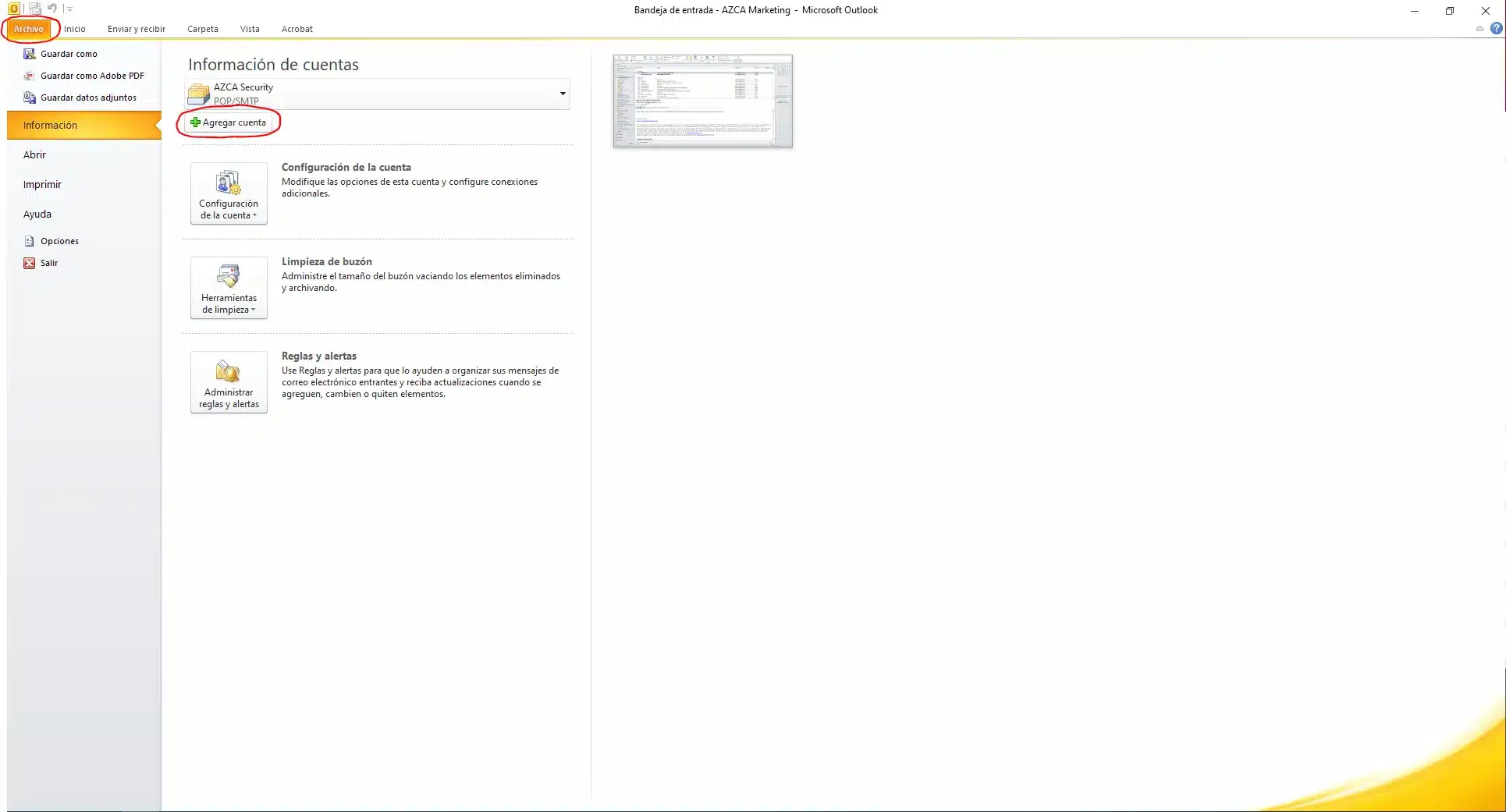The width and height of the screenshot is (1506, 812).
Task: Minimize the Outlook window
Action: (x=1414, y=11)
